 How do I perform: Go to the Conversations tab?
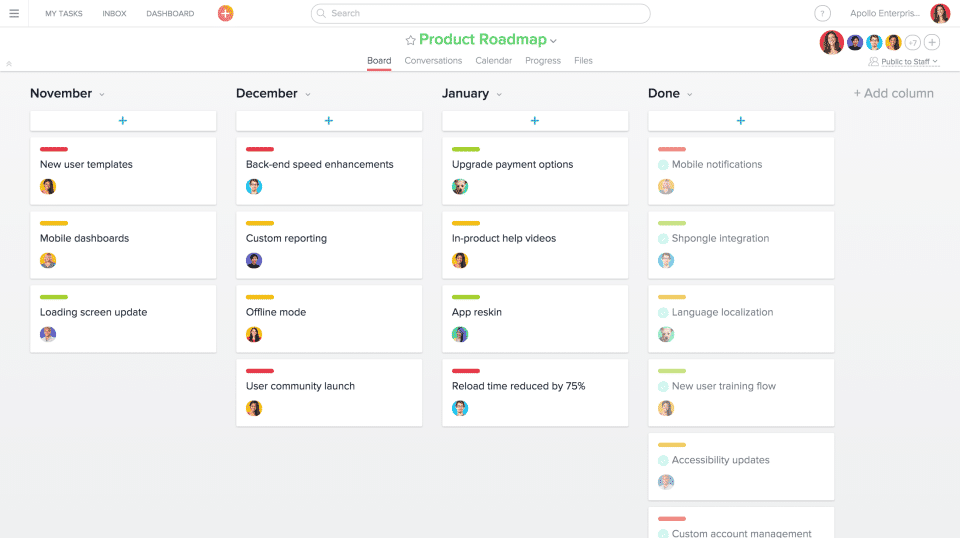[x=433, y=61]
